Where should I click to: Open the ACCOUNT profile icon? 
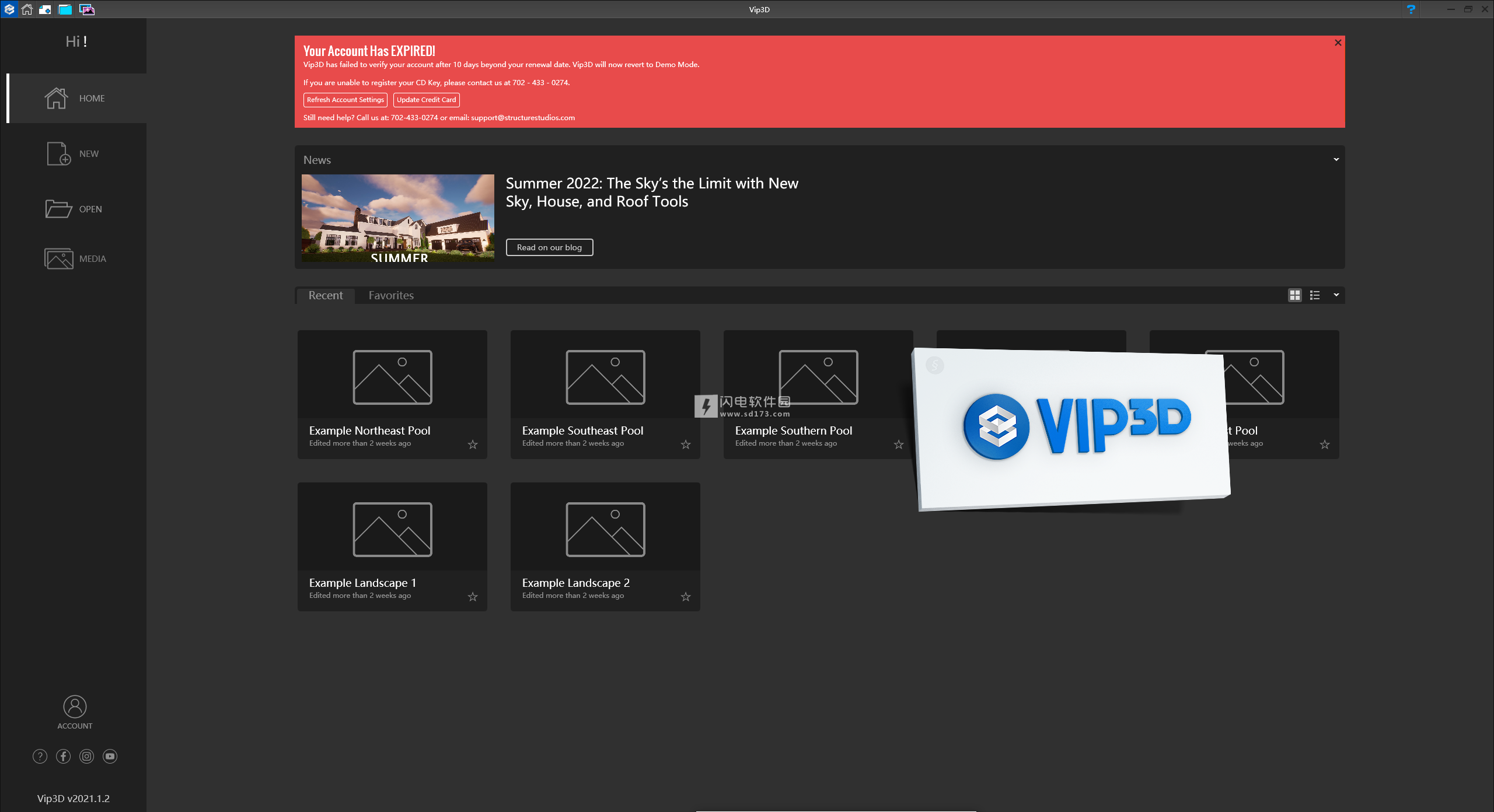(x=75, y=712)
